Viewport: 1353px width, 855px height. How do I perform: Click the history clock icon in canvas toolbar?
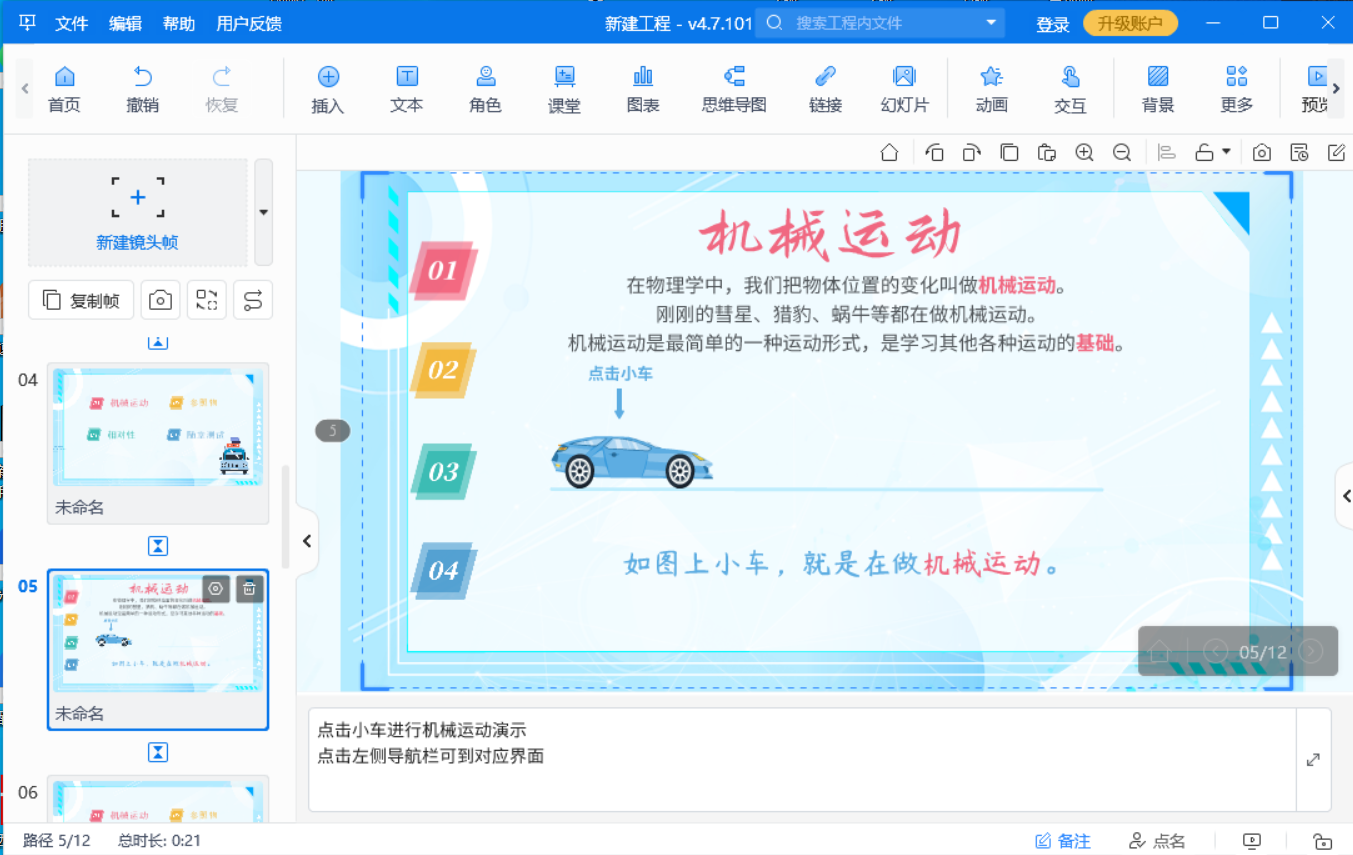coord(1299,153)
